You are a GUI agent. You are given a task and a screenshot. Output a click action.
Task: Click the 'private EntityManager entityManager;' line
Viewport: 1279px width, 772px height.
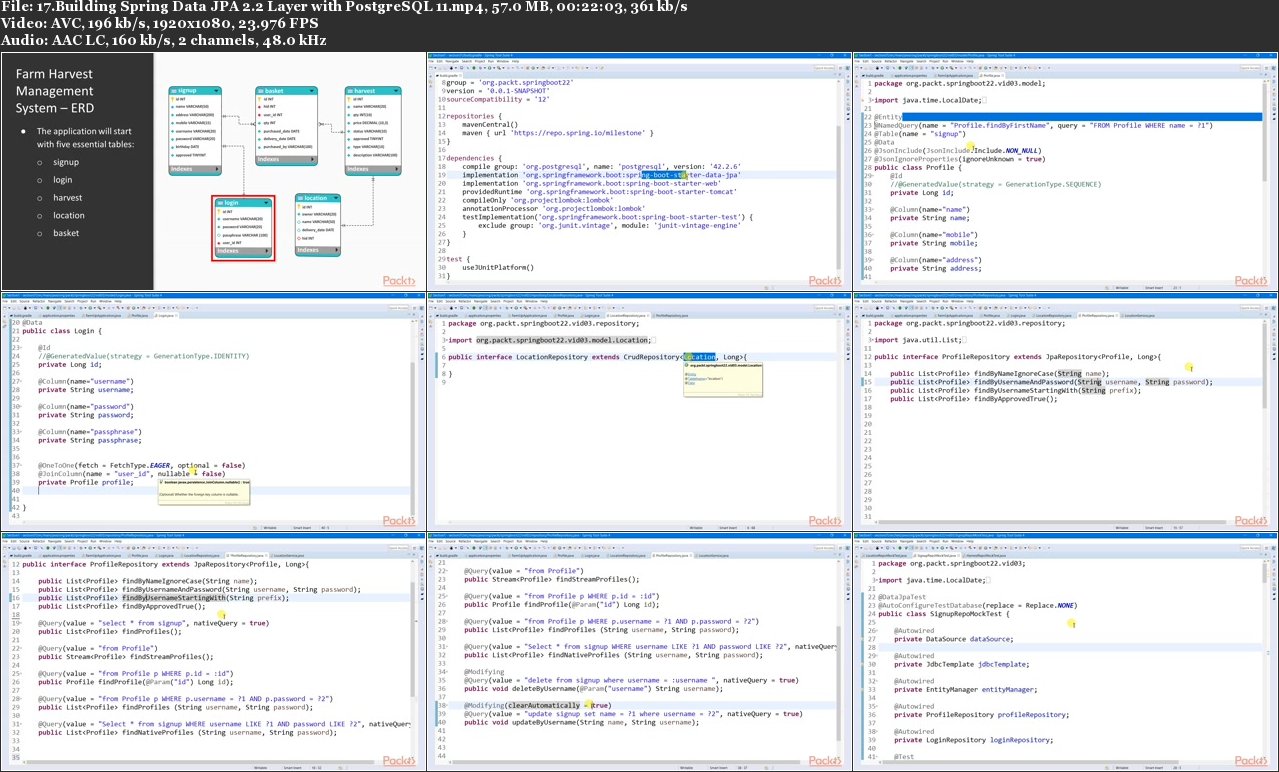pyautogui.click(x=967, y=689)
